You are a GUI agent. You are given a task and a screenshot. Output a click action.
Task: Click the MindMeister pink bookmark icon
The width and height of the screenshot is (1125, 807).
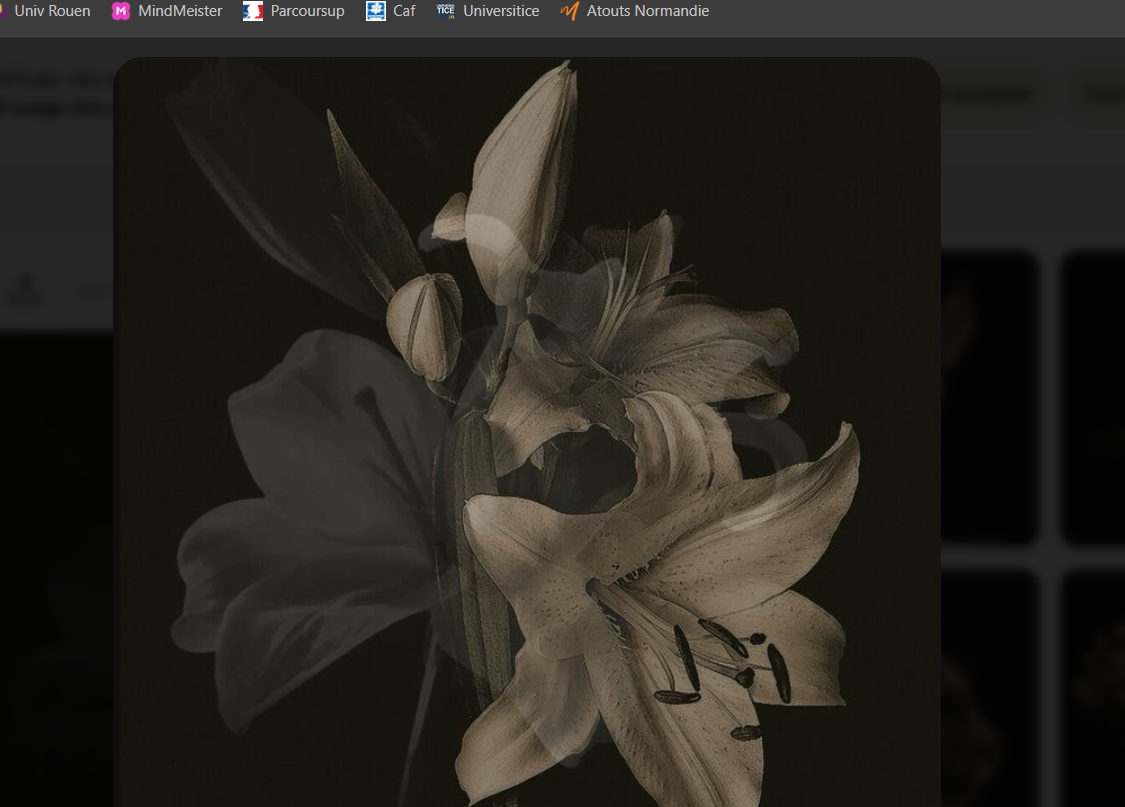[121, 11]
